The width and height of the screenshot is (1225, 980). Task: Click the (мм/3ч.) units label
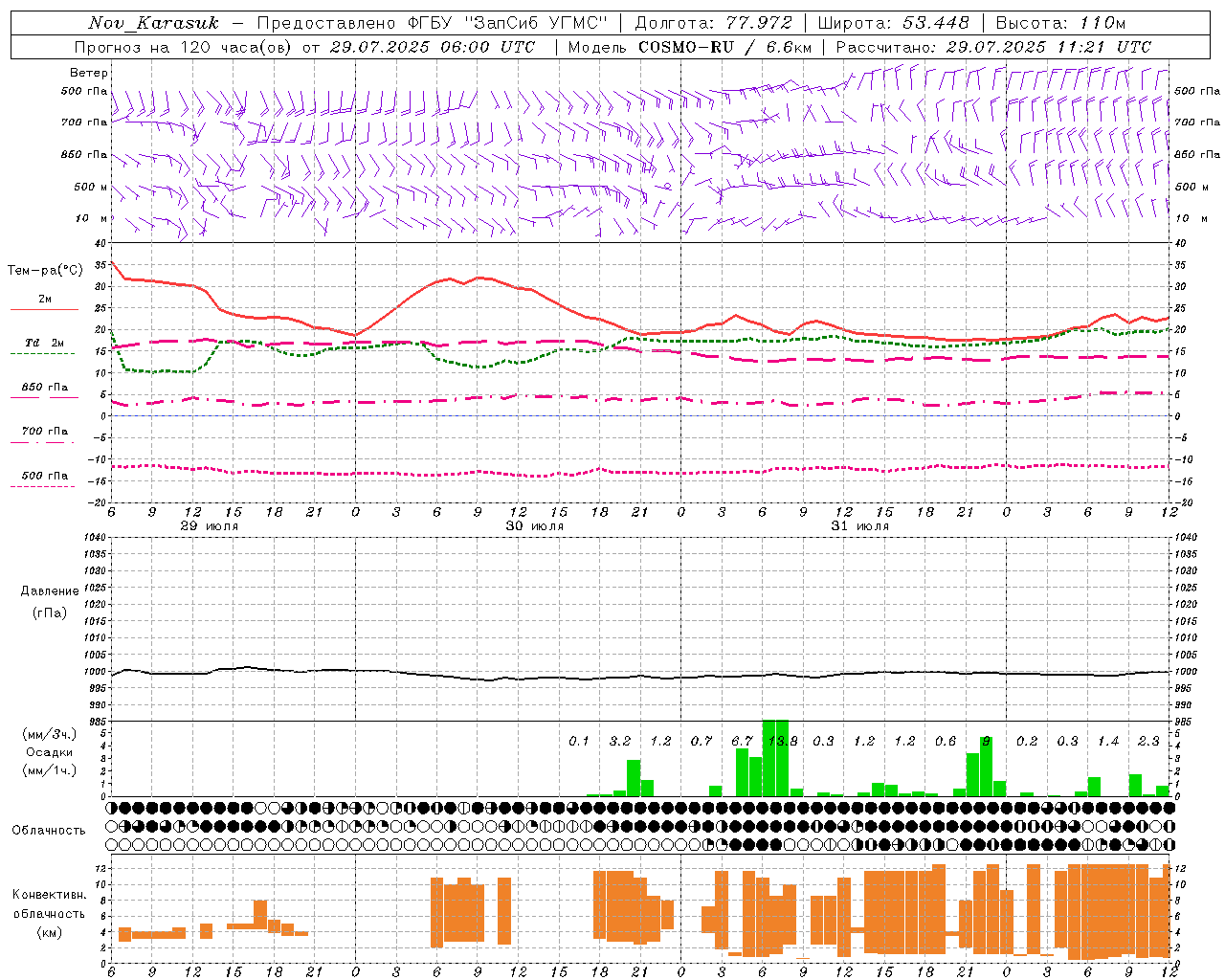[49, 735]
